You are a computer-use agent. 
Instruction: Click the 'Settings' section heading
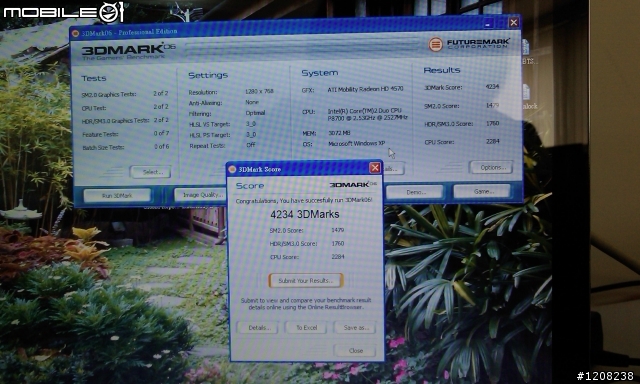point(208,75)
